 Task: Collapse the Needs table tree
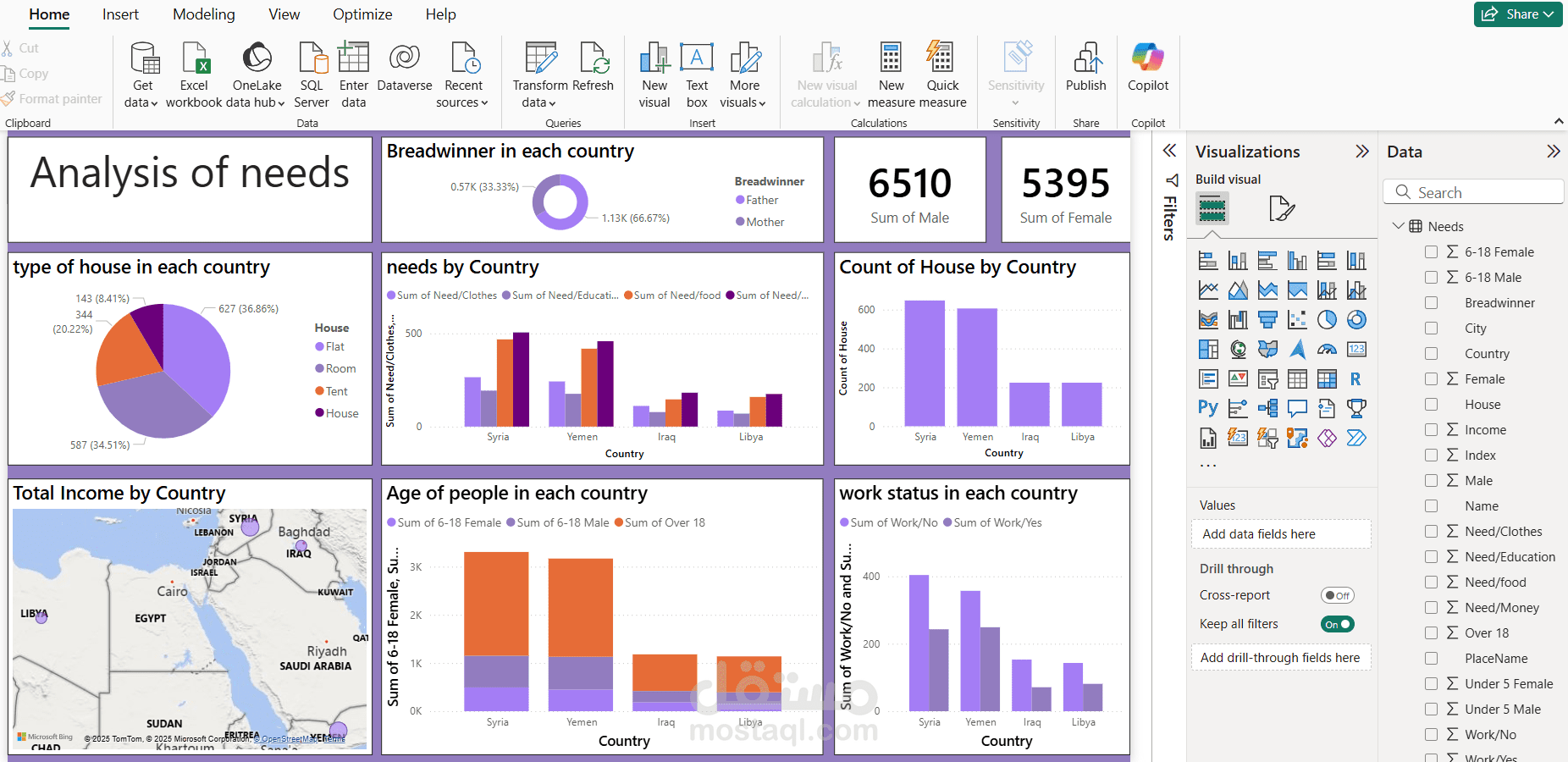coord(1398,226)
